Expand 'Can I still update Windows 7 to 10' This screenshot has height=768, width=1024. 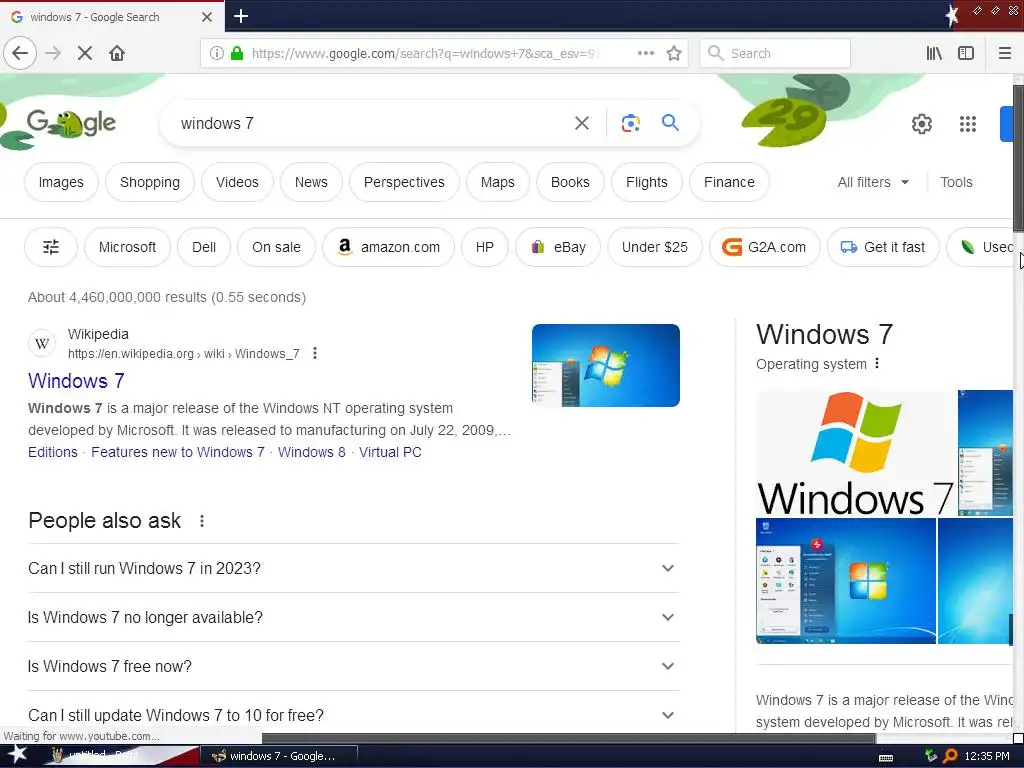coord(354,715)
